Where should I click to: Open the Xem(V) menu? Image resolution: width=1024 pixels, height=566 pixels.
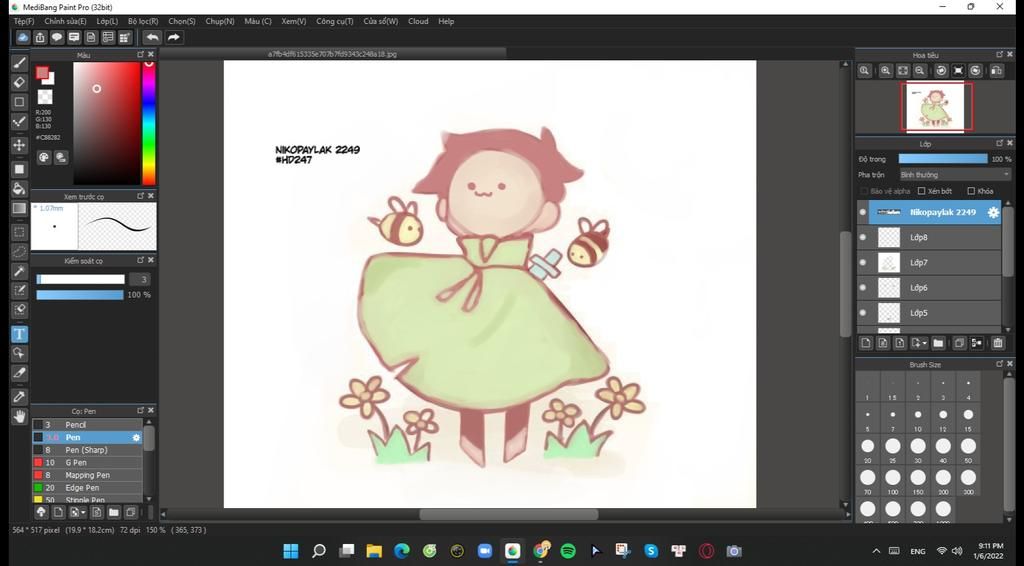click(x=293, y=21)
